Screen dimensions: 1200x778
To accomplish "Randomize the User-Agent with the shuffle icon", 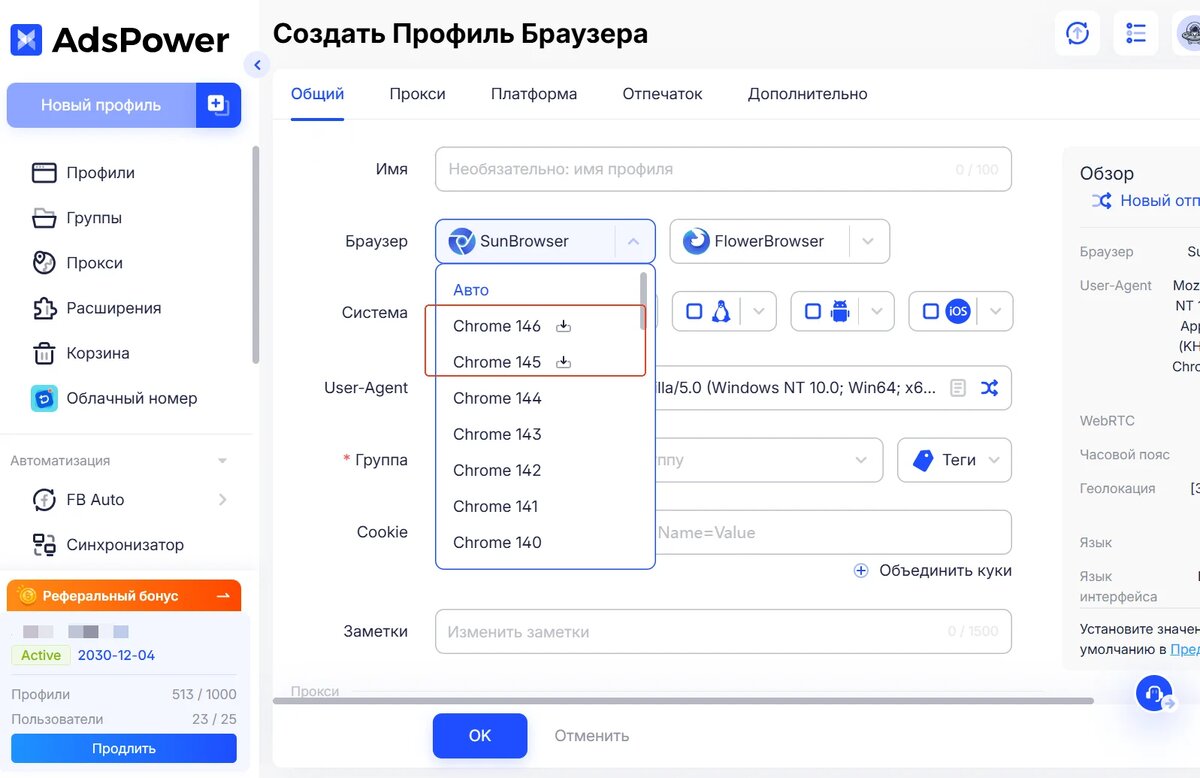I will click(x=989, y=388).
